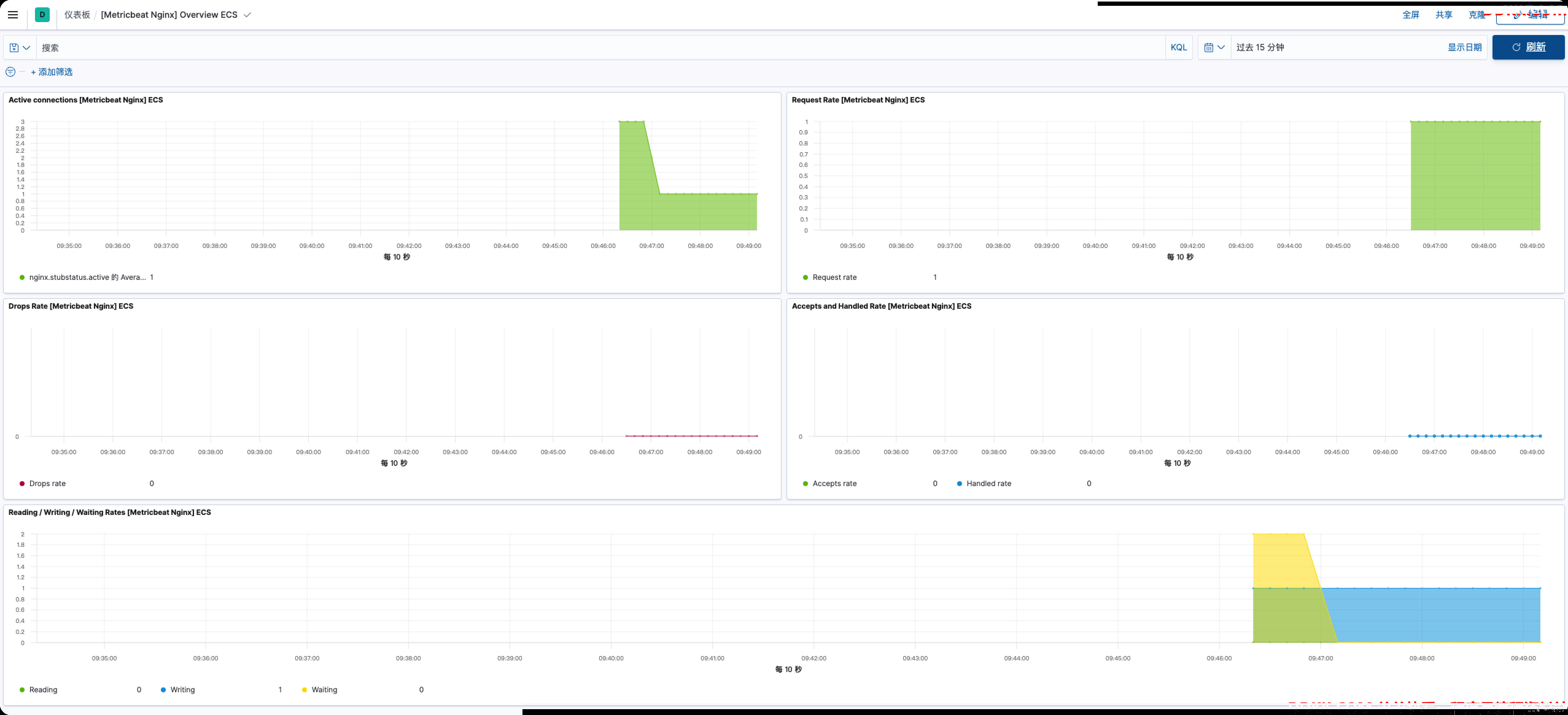
Task: Expand the Overview ECS dashboard title chevron
Action: click(247, 15)
